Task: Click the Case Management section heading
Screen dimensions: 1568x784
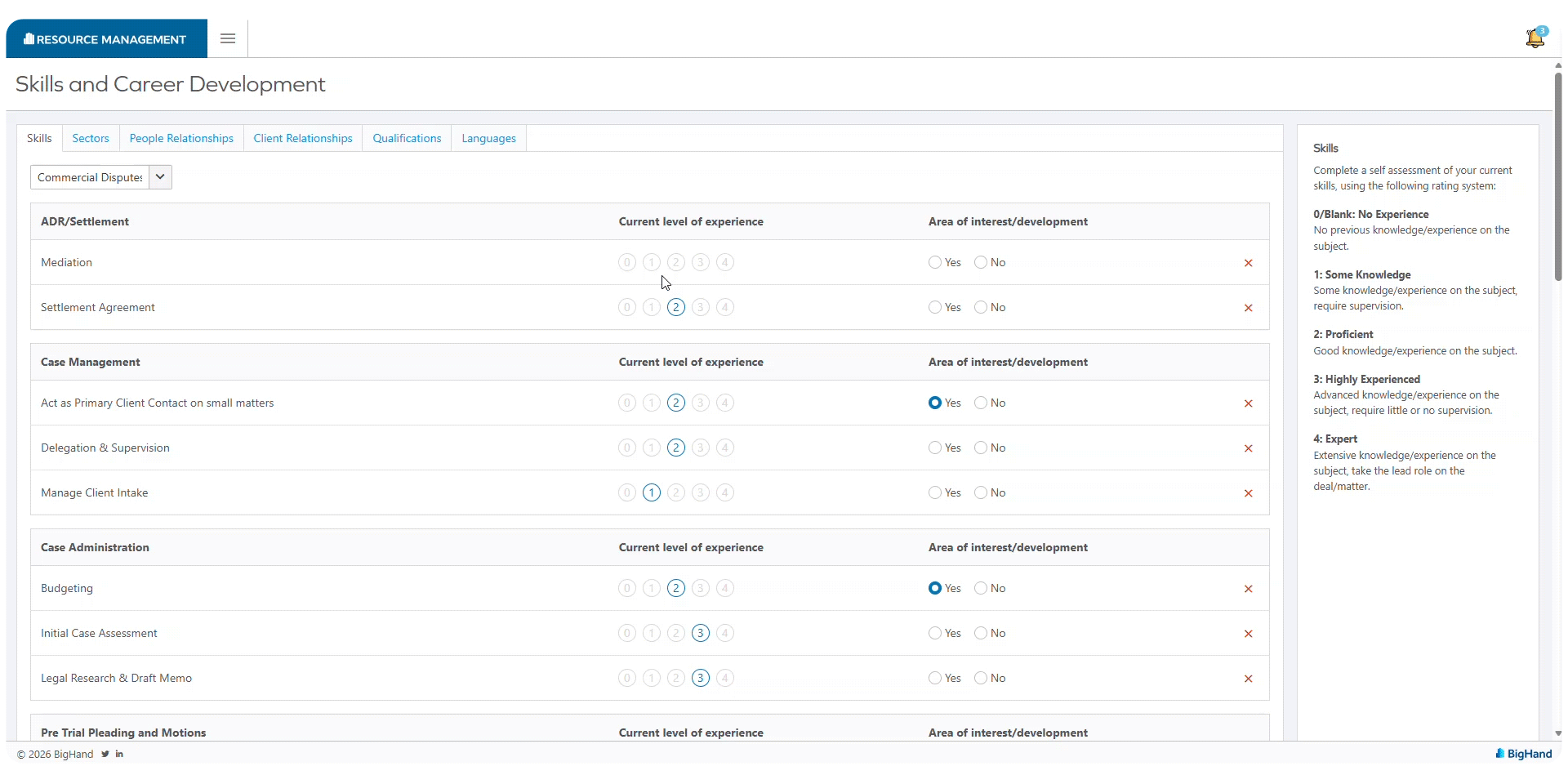Action: [91, 362]
